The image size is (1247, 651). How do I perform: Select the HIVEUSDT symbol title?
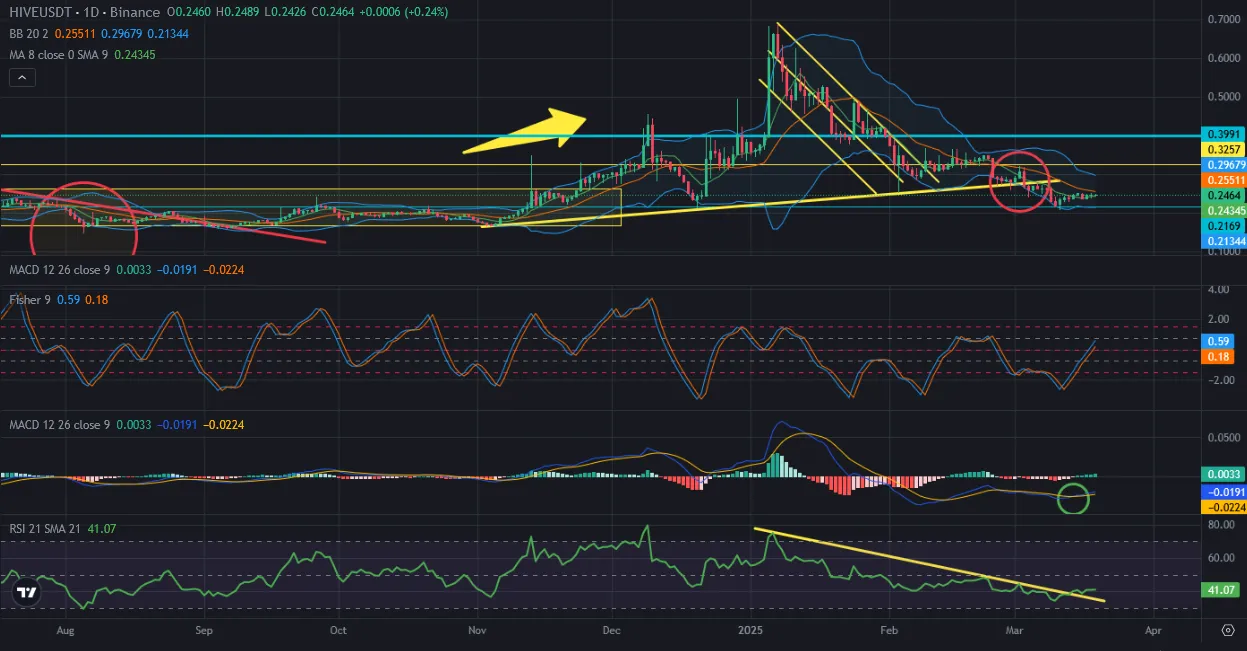pos(41,12)
